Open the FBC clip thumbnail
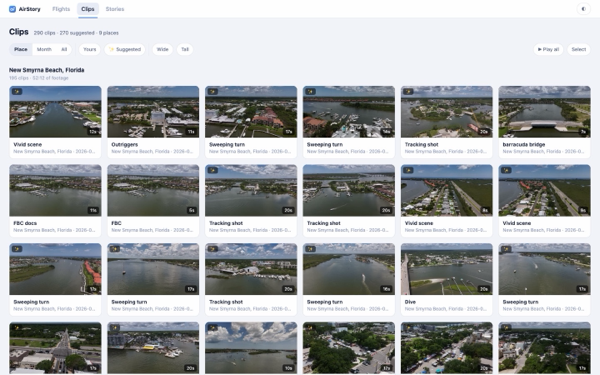600x375 pixels. click(x=153, y=190)
